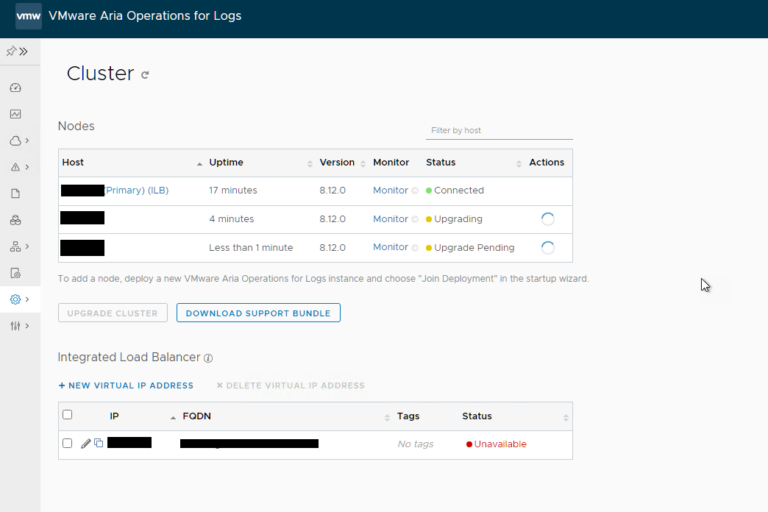768x512 pixels.
Task: Open the Explore Logs chart icon in sidebar
Action: 16,114
